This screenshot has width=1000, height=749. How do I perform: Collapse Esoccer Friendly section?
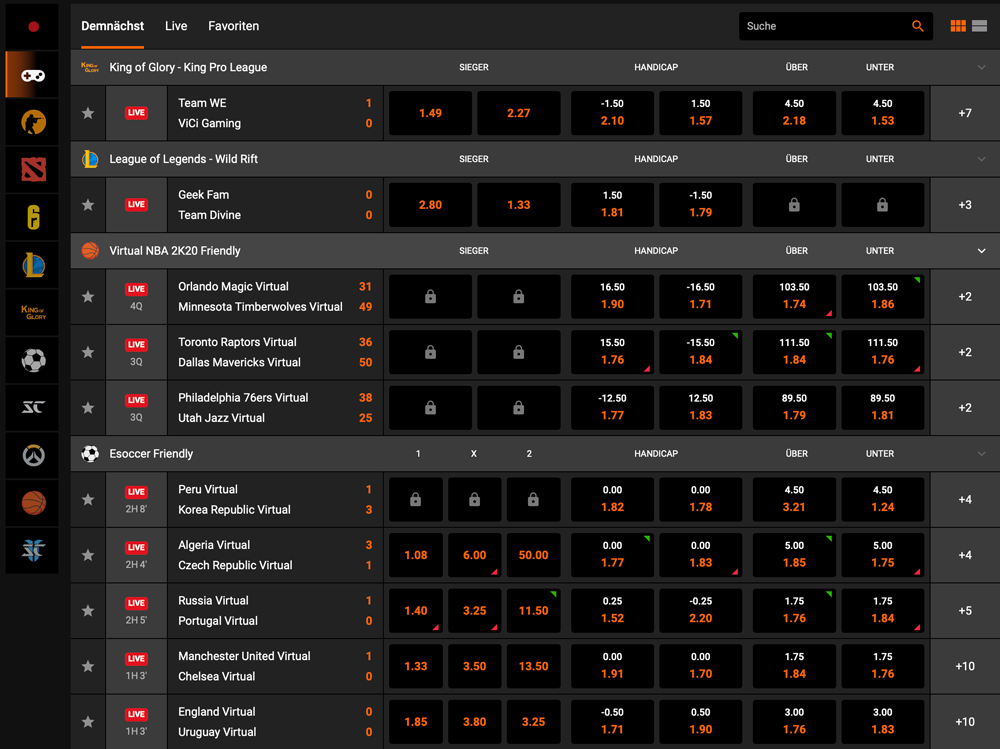982,454
